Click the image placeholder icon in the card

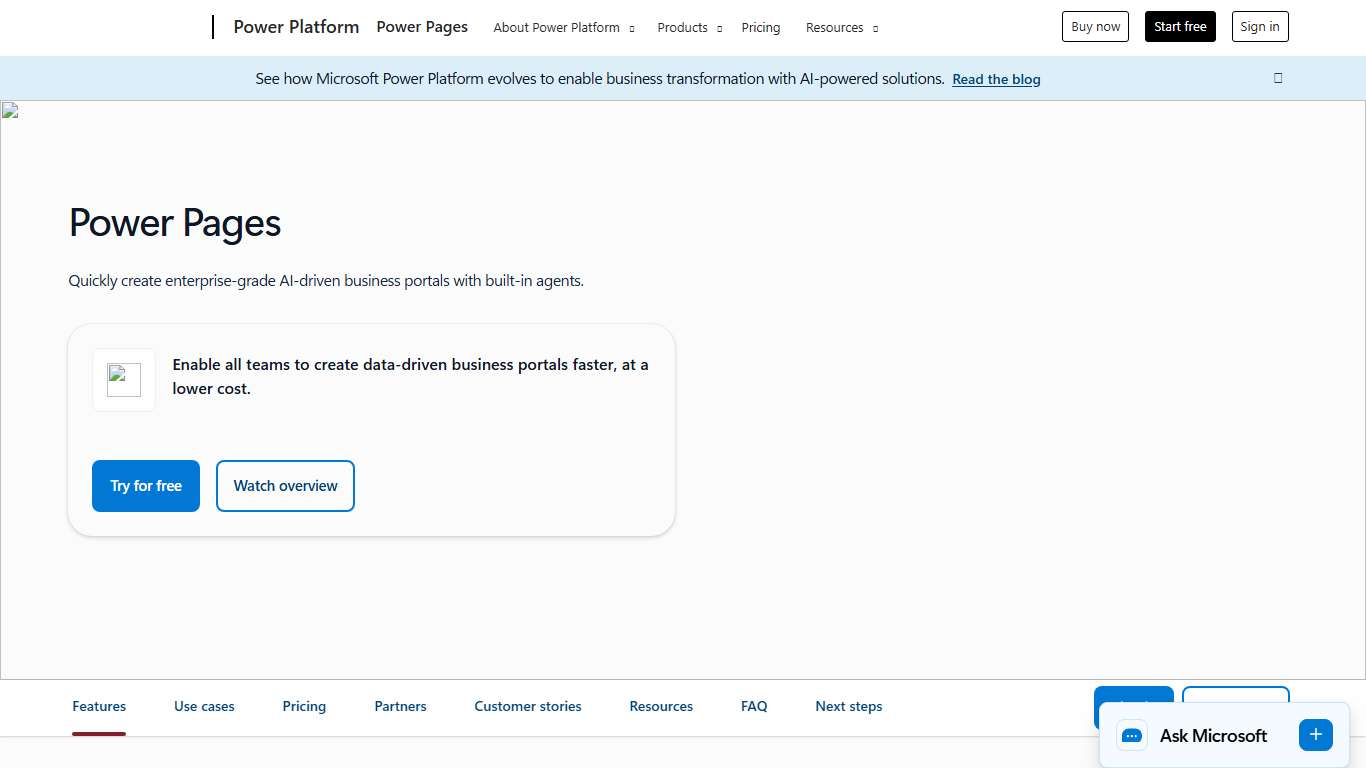point(123,380)
